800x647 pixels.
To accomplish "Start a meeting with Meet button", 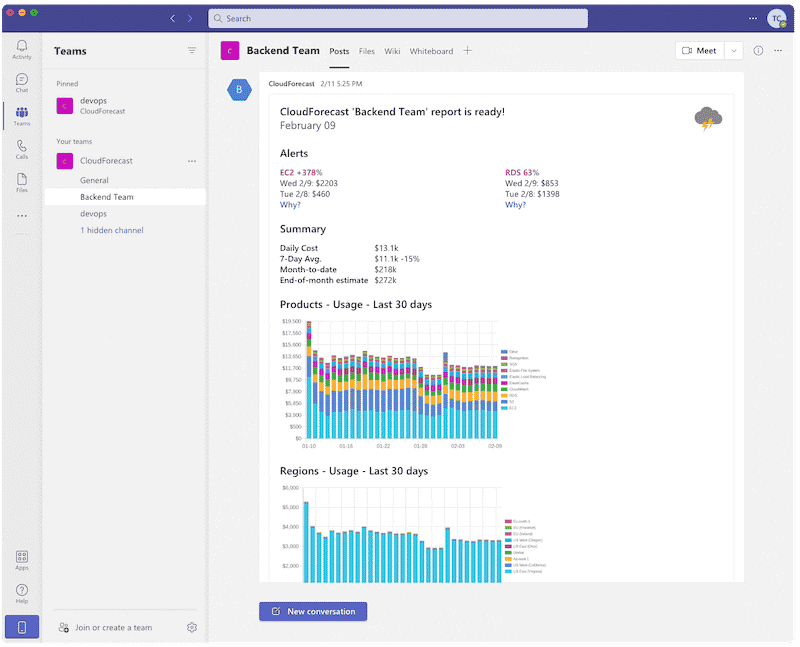I will coord(699,51).
